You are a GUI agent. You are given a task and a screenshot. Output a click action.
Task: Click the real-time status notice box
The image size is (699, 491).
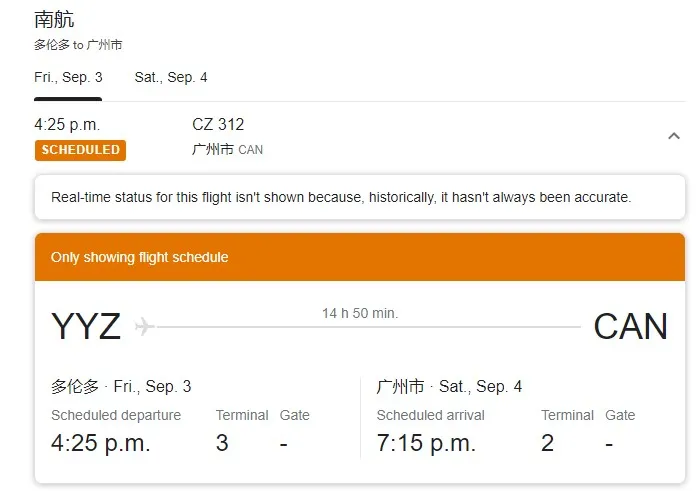[360, 197]
